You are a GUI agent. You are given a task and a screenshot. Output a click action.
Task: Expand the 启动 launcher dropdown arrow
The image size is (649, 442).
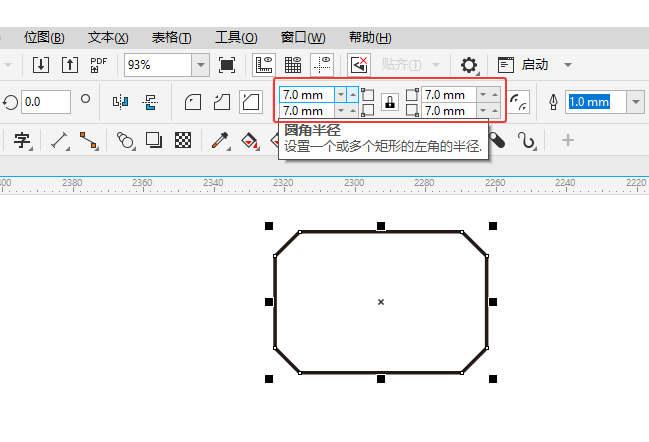(568, 65)
